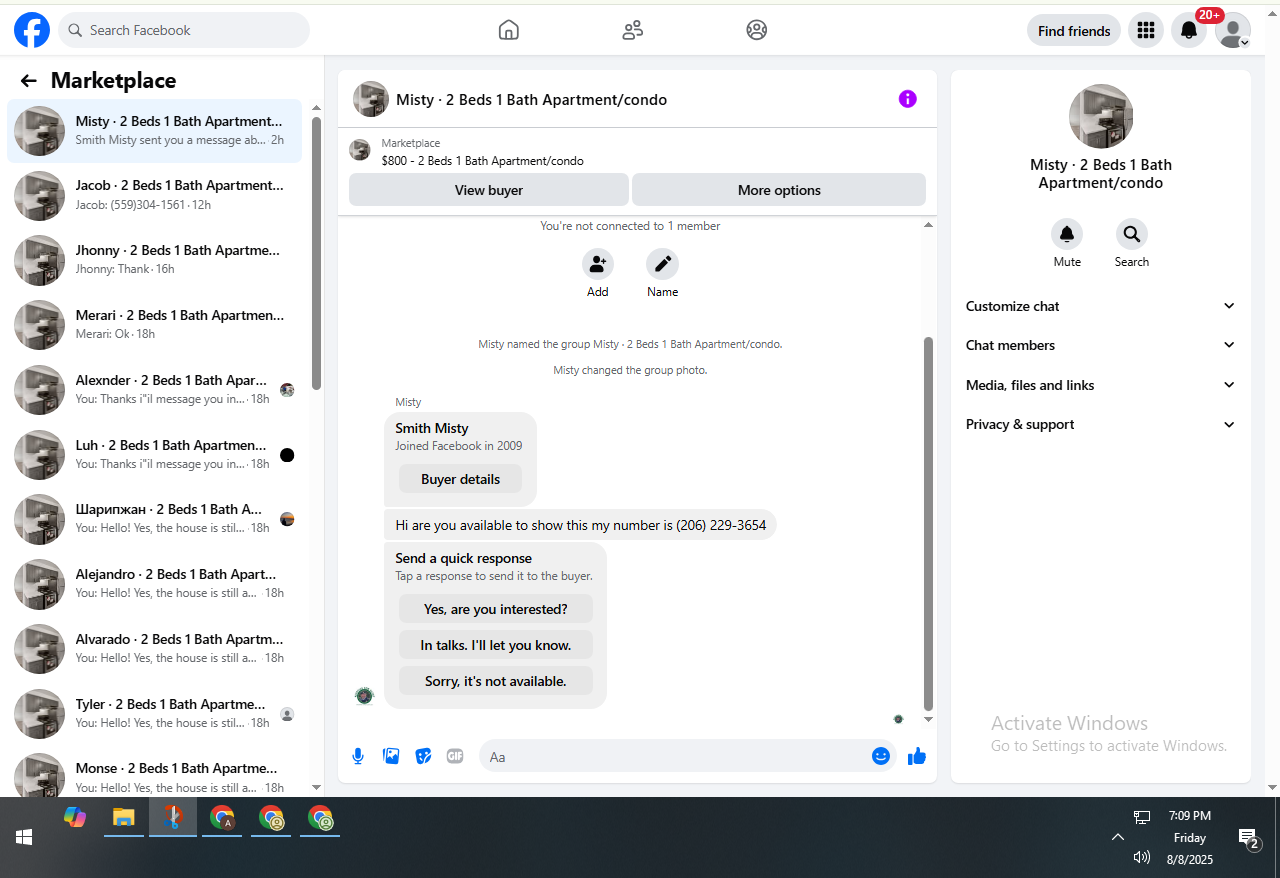The width and height of the screenshot is (1280, 878).
Task: Show hidden tray icons chevron
Action: pyautogui.click(x=1118, y=837)
